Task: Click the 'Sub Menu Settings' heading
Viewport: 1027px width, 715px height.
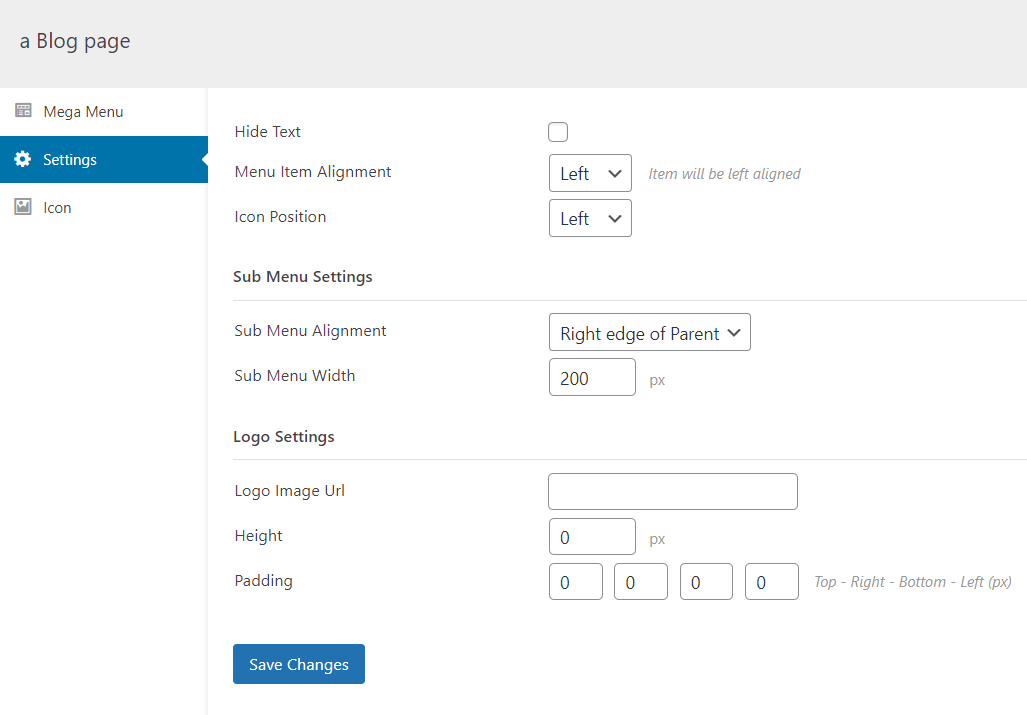Action: (x=303, y=277)
